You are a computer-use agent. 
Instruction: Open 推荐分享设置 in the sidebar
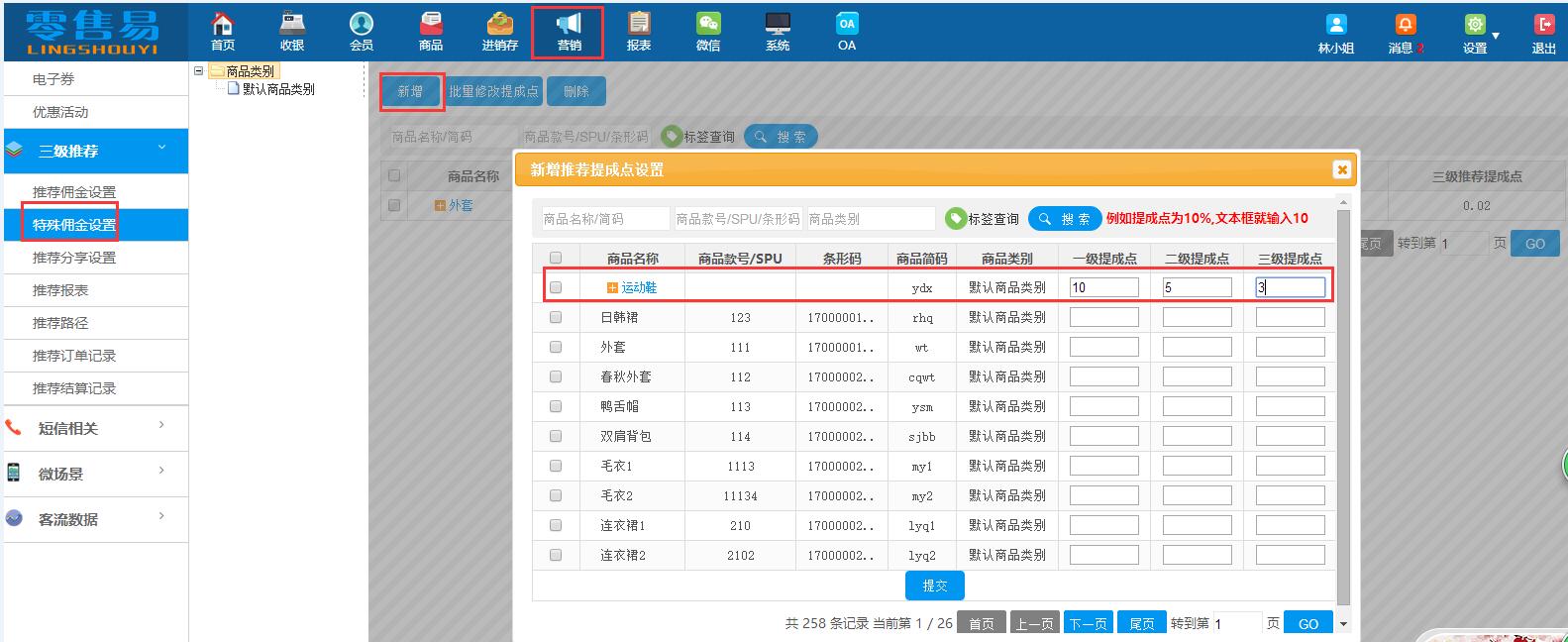[74, 258]
